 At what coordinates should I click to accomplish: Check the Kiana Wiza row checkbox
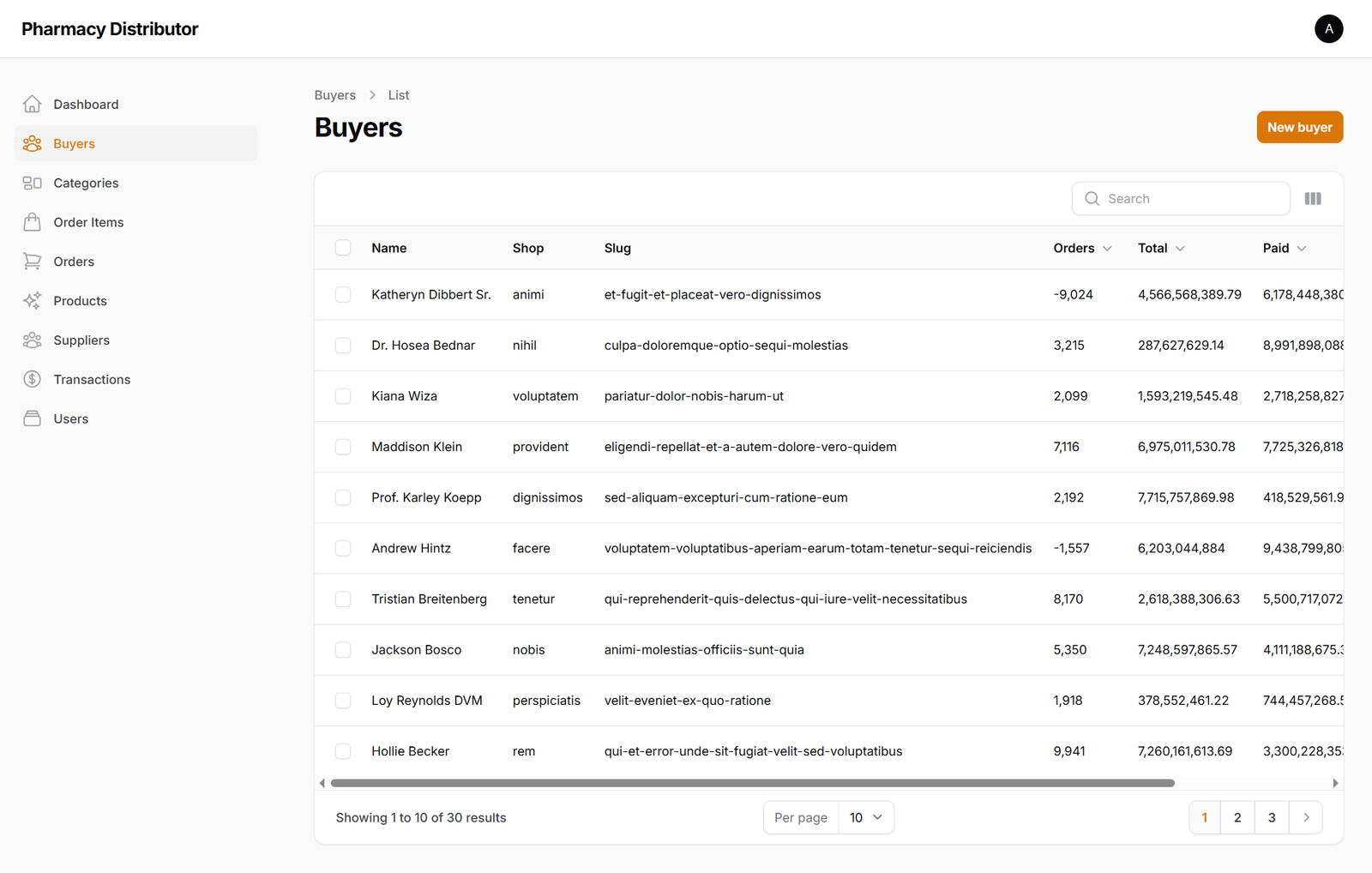(343, 396)
